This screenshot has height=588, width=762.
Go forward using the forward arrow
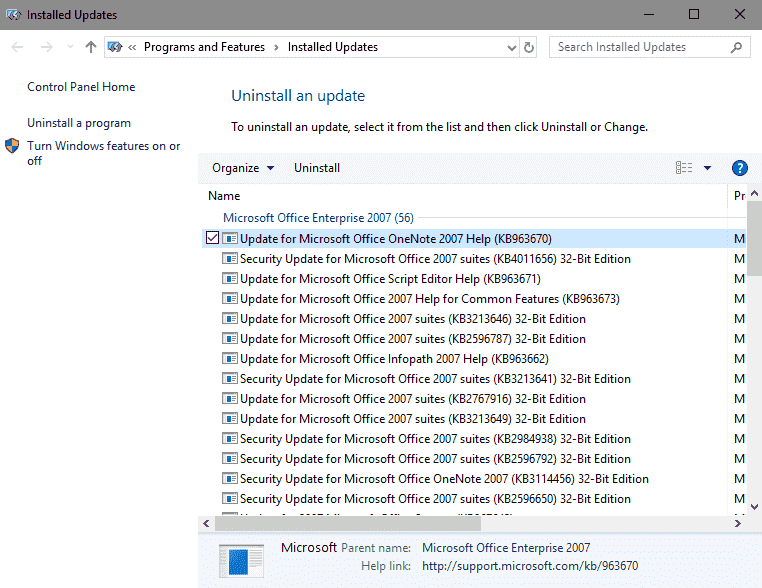tap(47, 47)
